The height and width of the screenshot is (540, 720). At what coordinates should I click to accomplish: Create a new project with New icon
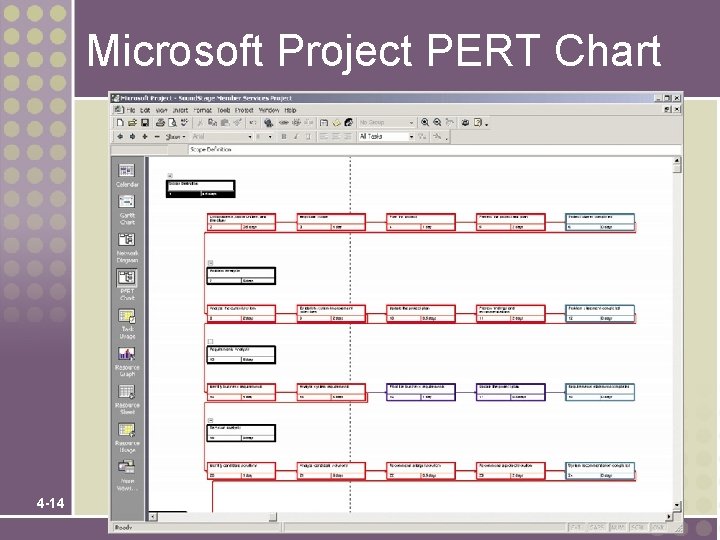click(x=120, y=123)
